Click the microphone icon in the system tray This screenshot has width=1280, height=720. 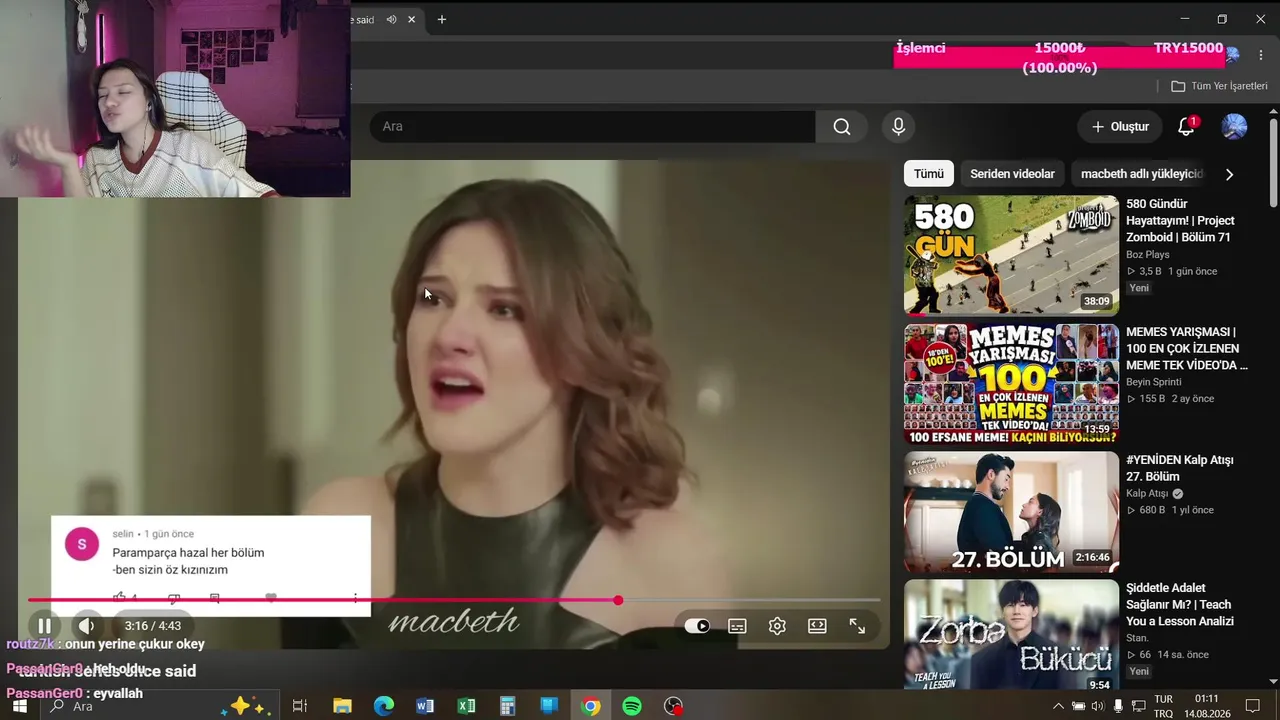pos(1118,706)
